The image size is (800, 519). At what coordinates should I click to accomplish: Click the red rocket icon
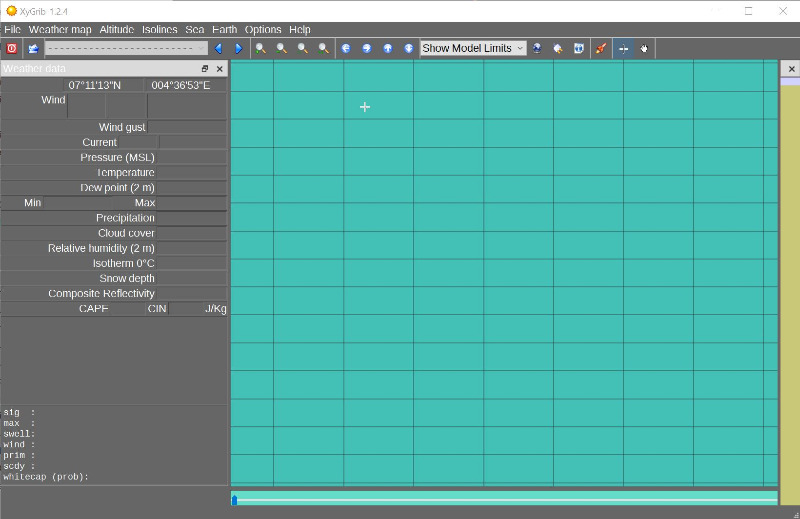(601, 48)
